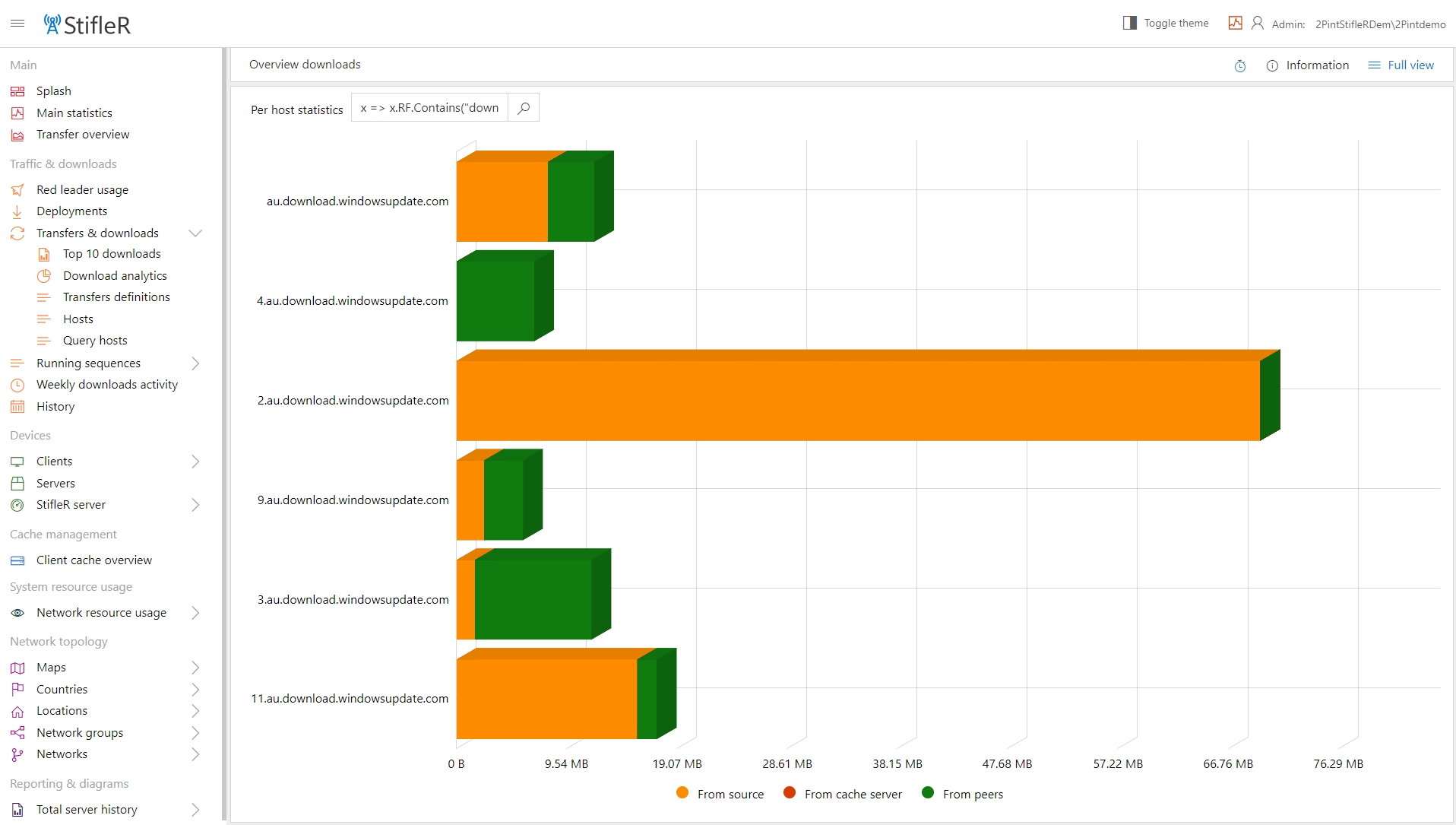Click the Client cache overview icon

click(17, 560)
